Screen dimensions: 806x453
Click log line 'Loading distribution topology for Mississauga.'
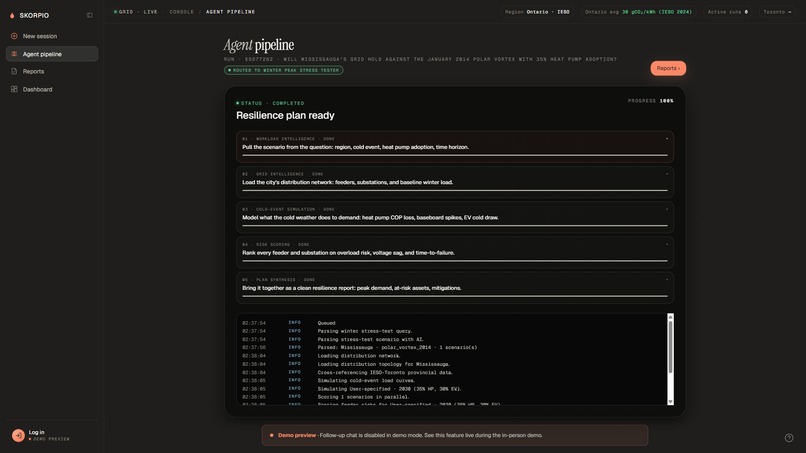click(384, 364)
